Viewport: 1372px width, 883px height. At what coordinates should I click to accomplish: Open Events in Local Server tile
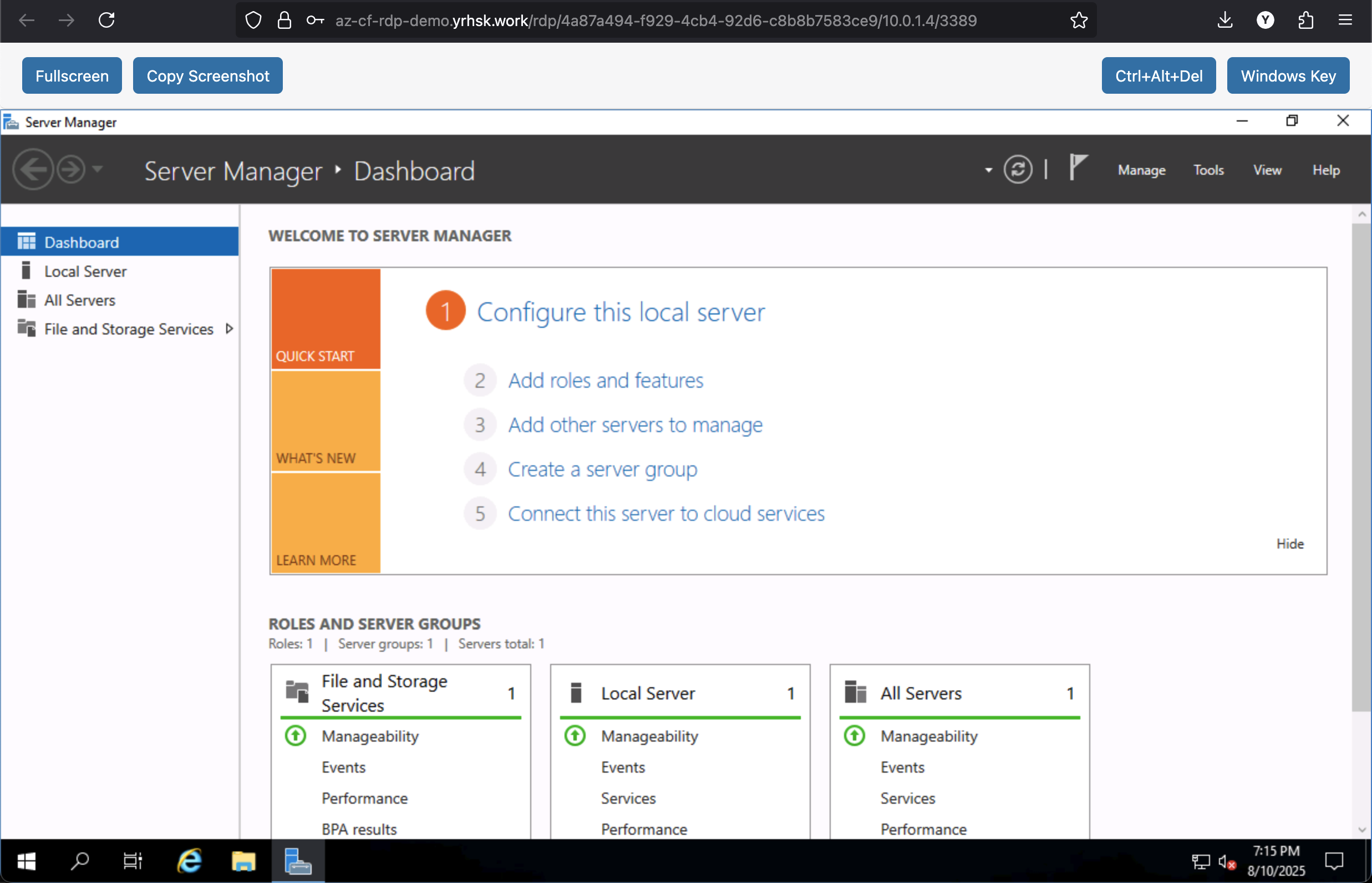[x=623, y=767]
